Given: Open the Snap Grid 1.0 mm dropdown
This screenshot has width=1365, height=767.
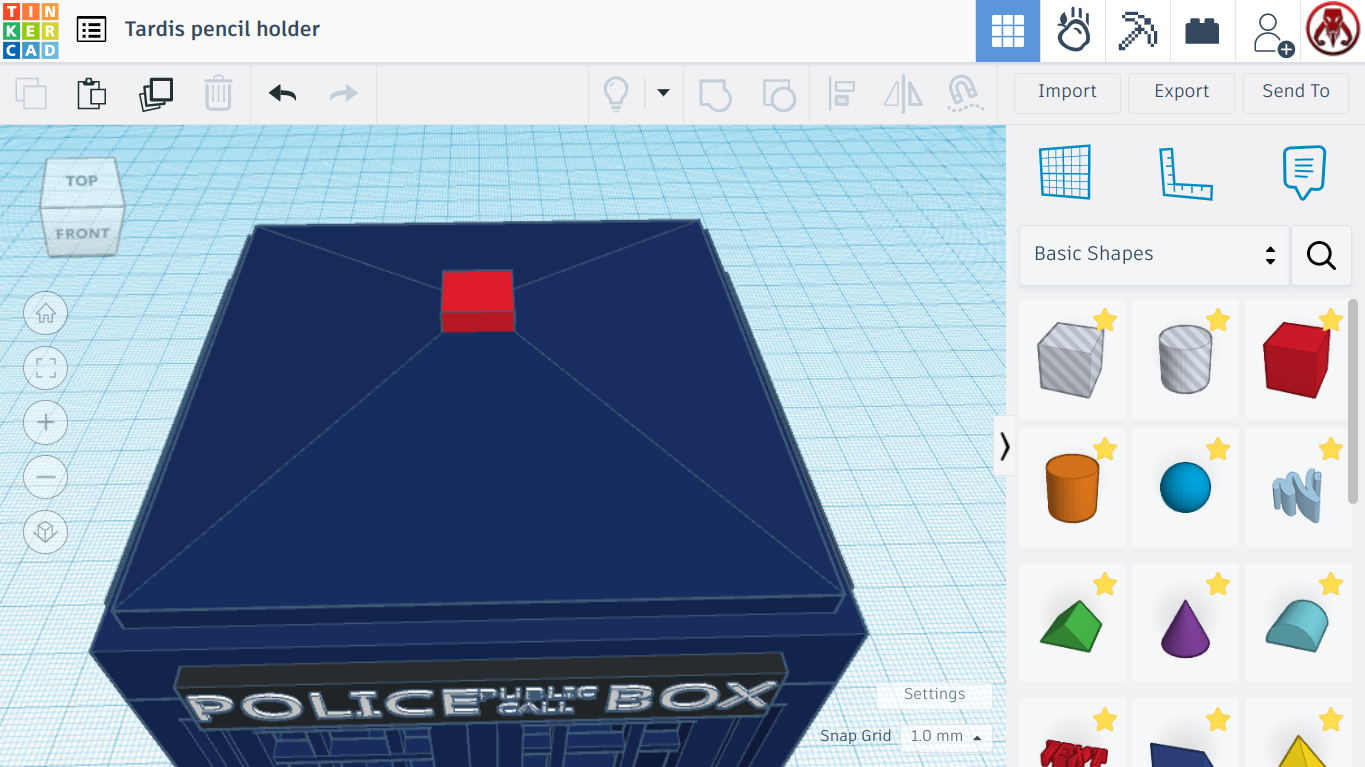Looking at the screenshot, I should click(x=945, y=737).
